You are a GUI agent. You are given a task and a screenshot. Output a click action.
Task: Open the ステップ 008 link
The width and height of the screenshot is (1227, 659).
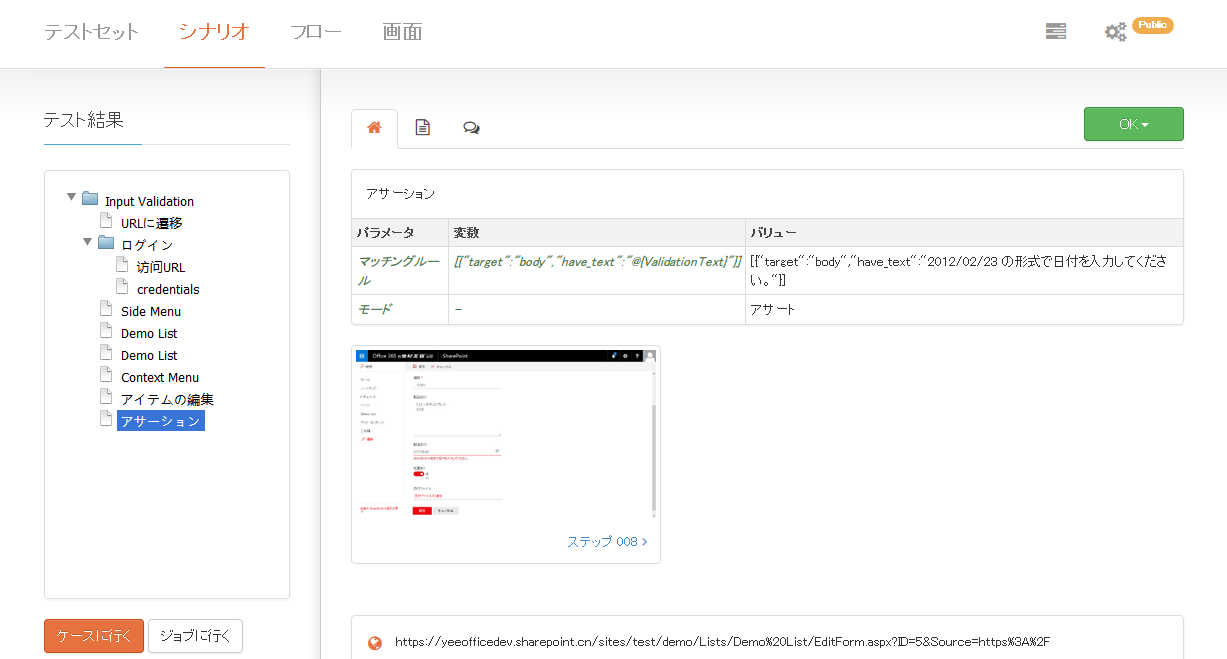(607, 541)
